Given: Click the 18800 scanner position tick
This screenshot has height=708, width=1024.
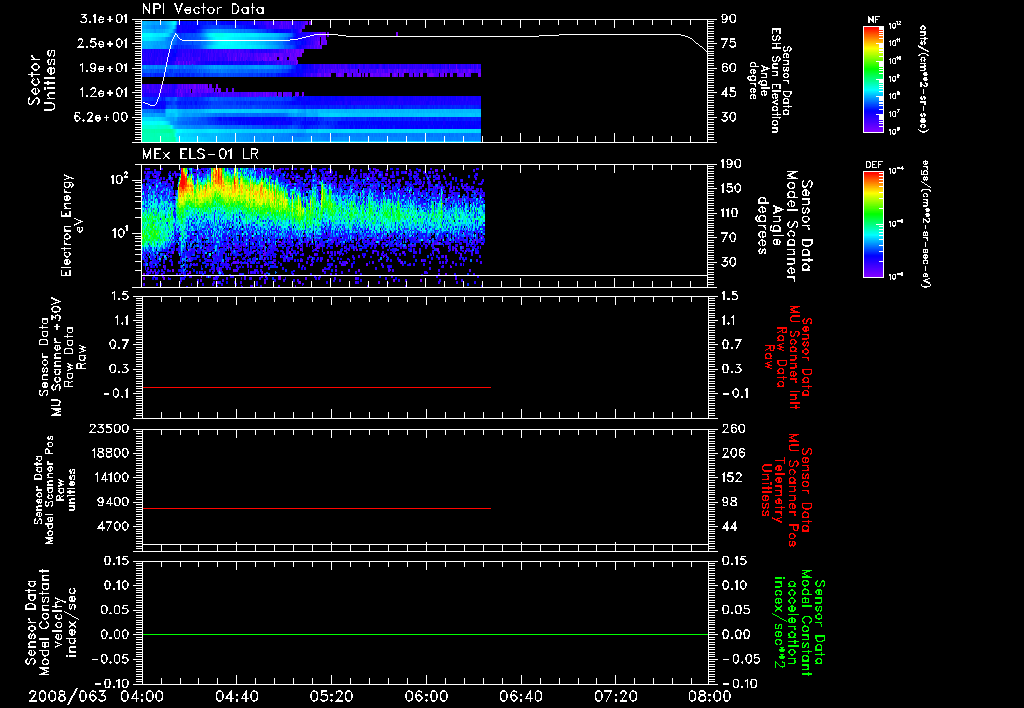Looking at the screenshot, I should [x=109, y=453].
